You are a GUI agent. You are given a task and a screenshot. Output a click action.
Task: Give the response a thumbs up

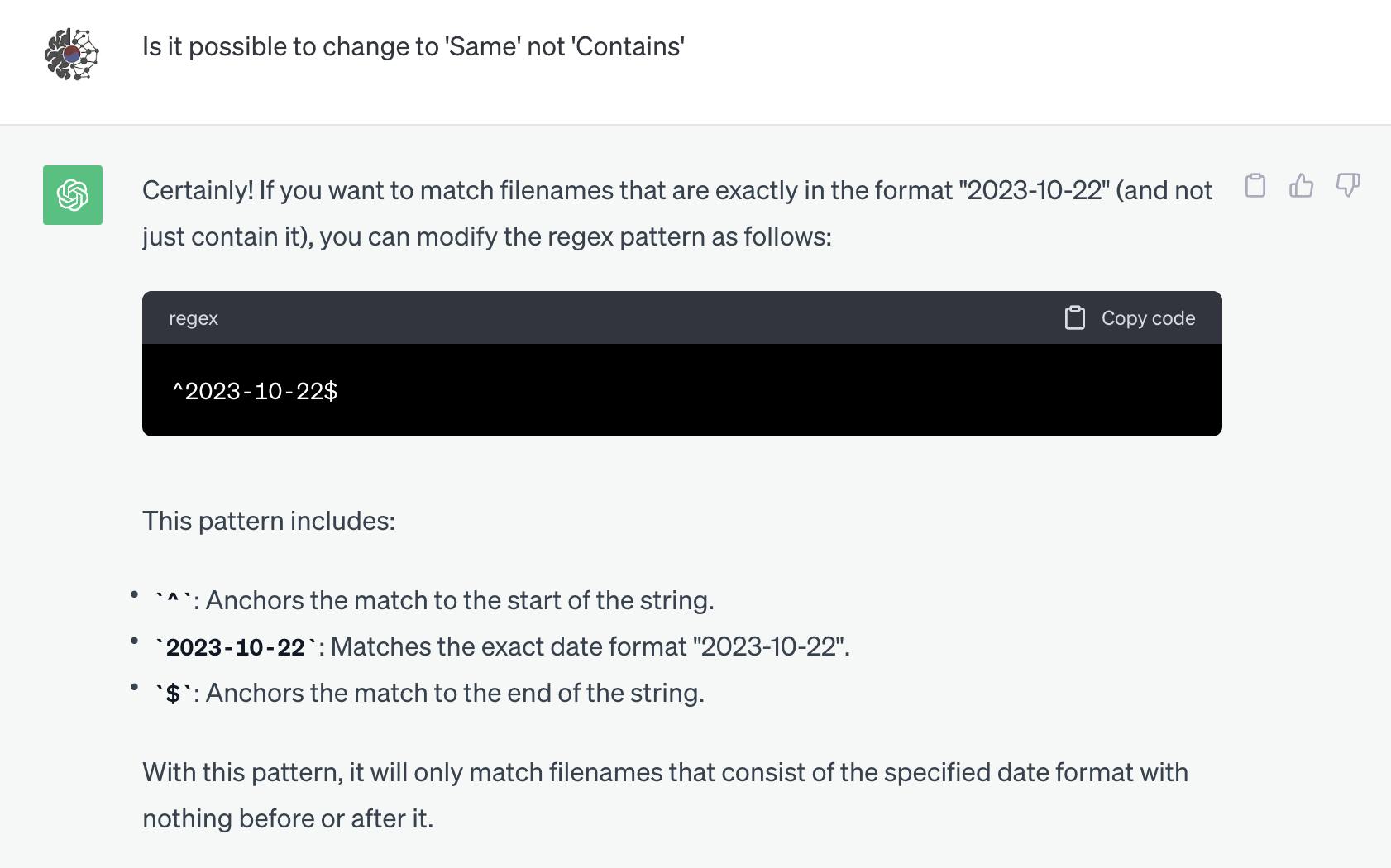click(x=1301, y=185)
